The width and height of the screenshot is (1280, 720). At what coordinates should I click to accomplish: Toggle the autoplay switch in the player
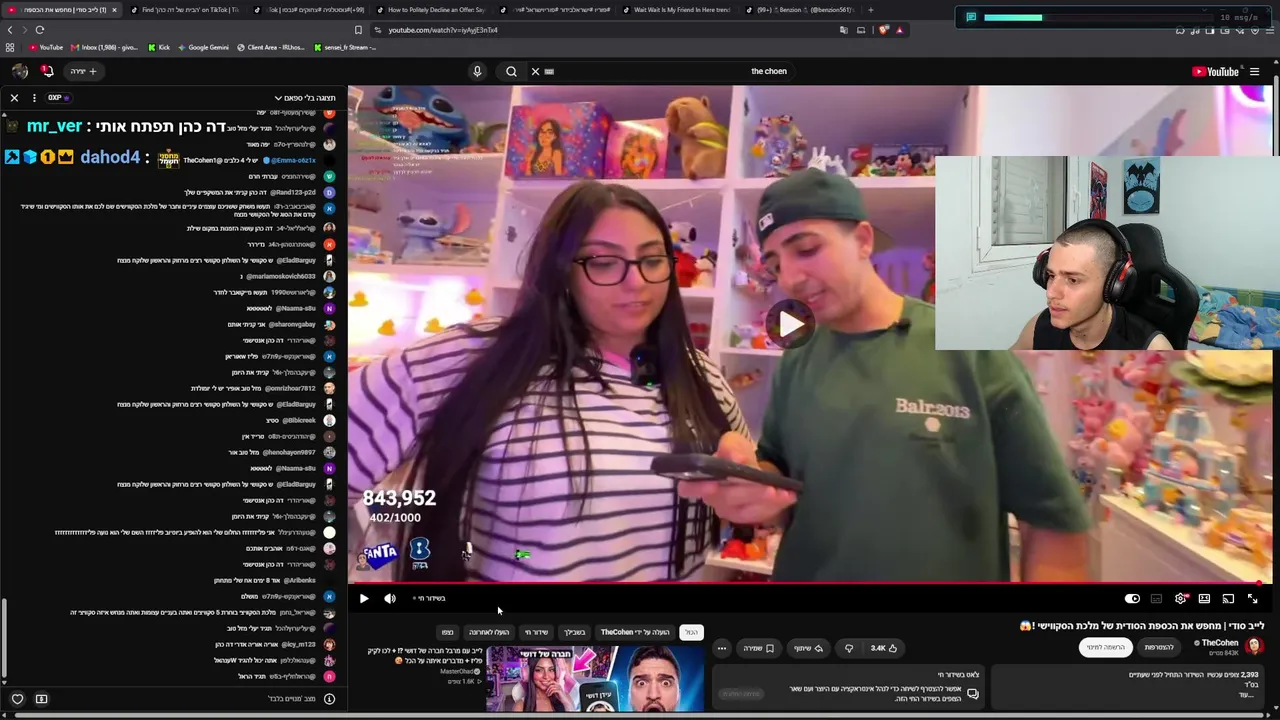point(1132,598)
